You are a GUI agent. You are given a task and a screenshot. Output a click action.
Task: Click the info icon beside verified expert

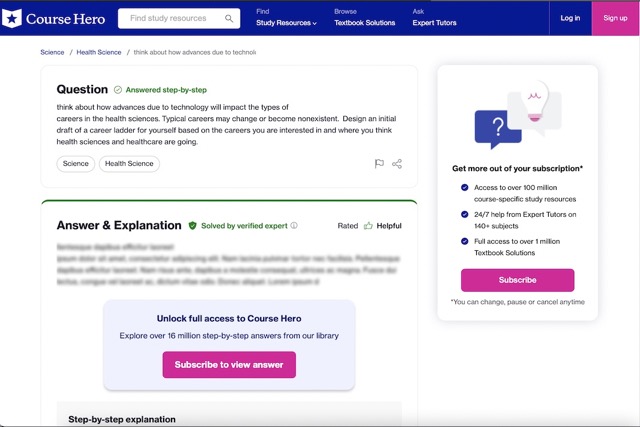294,226
